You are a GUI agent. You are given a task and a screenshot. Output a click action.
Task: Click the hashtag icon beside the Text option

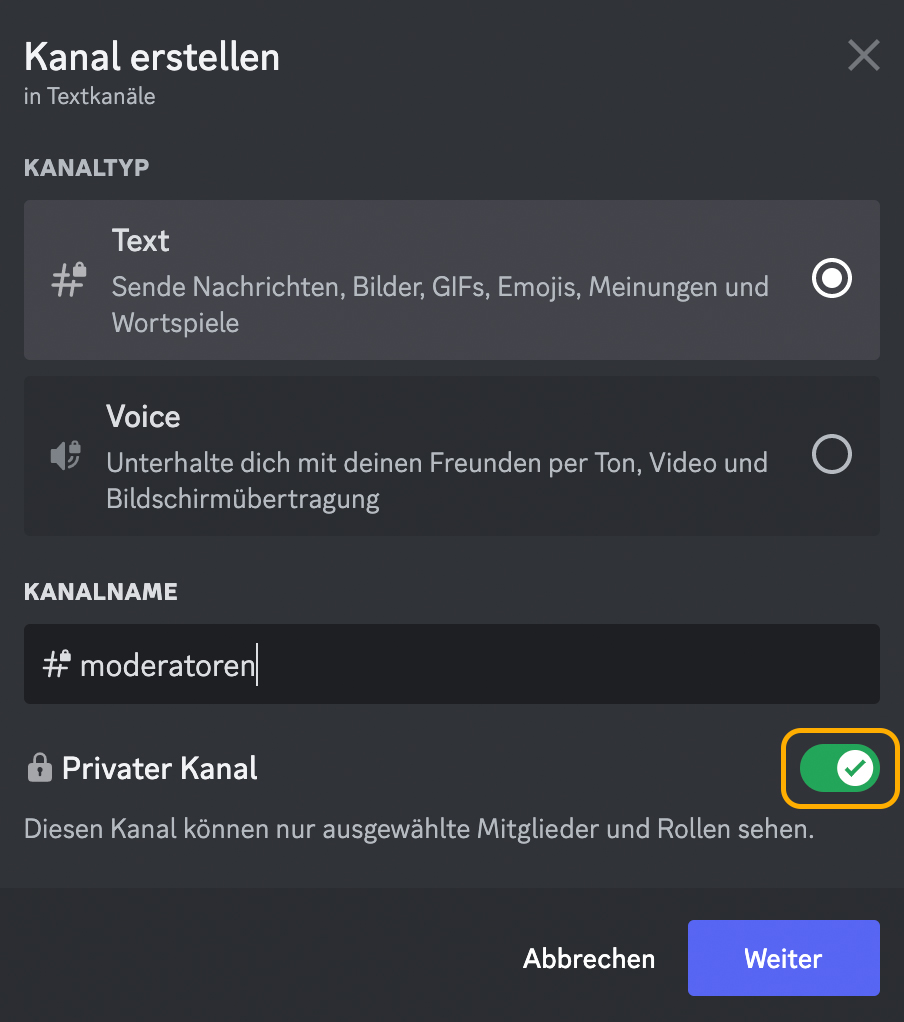click(66, 278)
